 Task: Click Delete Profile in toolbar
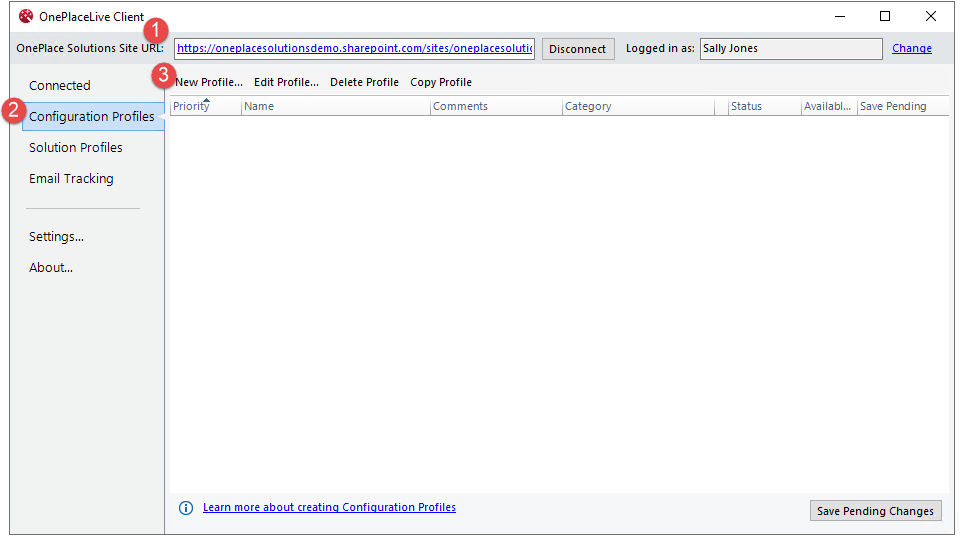tap(364, 82)
